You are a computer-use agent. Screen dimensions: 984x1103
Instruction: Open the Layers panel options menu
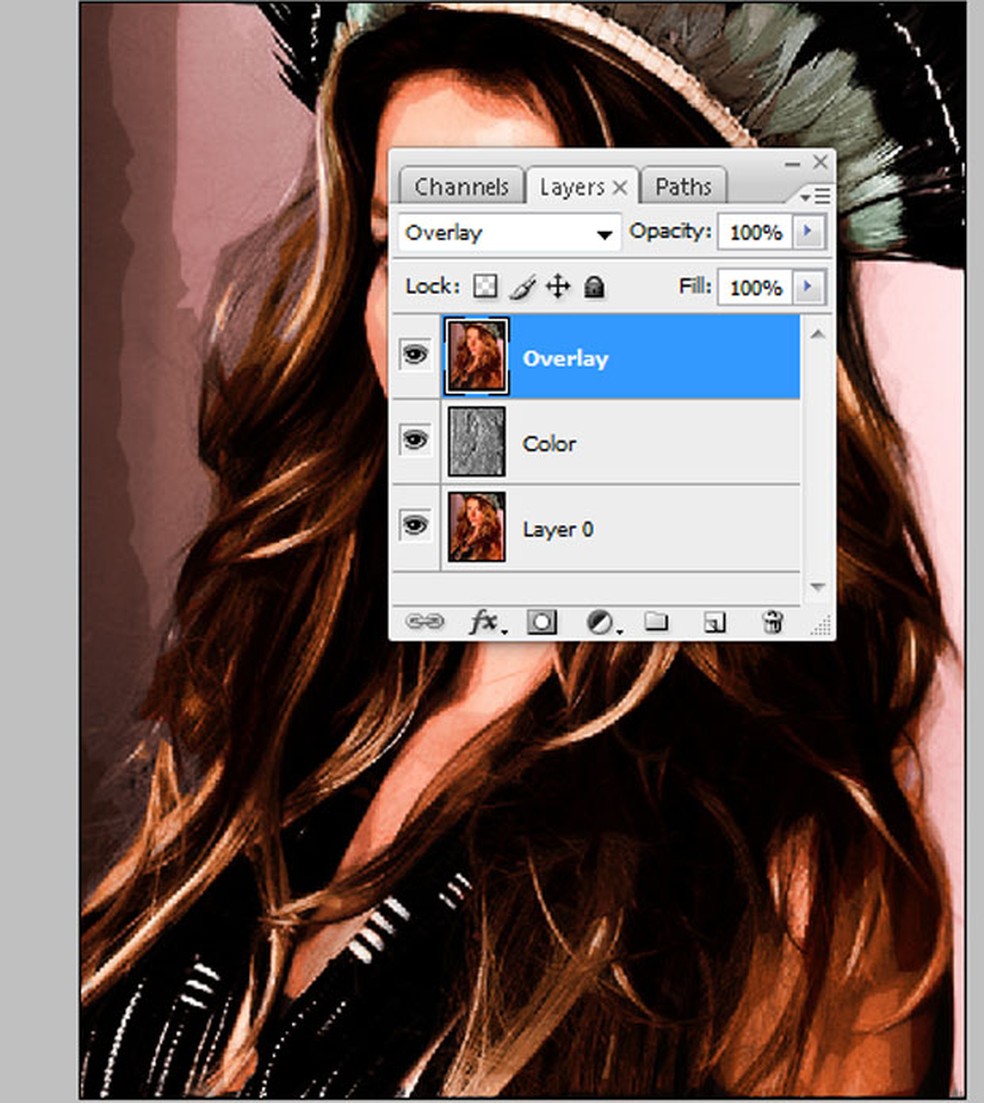click(816, 196)
